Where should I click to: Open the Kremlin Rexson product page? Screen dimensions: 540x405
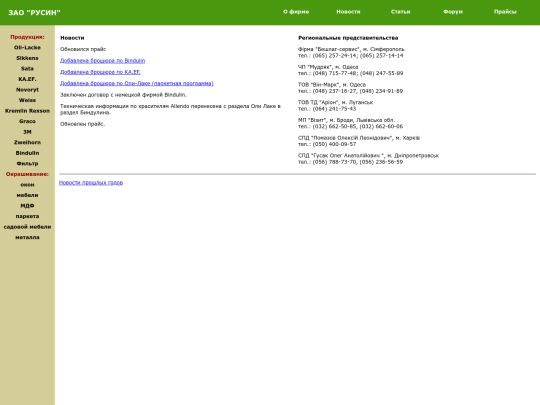(27, 111)
